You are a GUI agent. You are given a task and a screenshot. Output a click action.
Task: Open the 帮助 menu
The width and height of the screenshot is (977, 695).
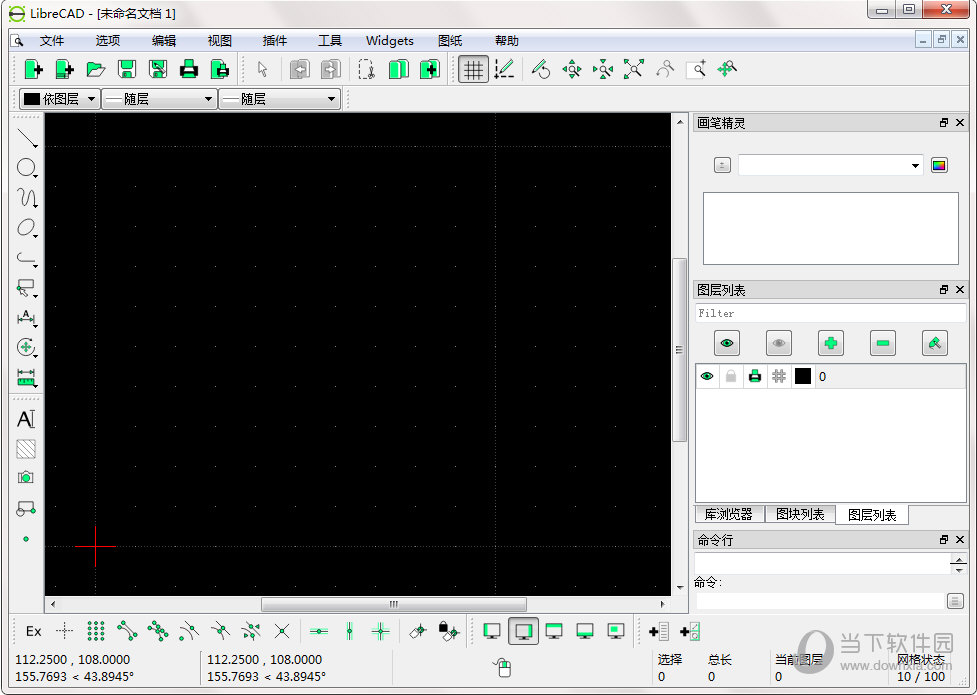tap(507, 41)
